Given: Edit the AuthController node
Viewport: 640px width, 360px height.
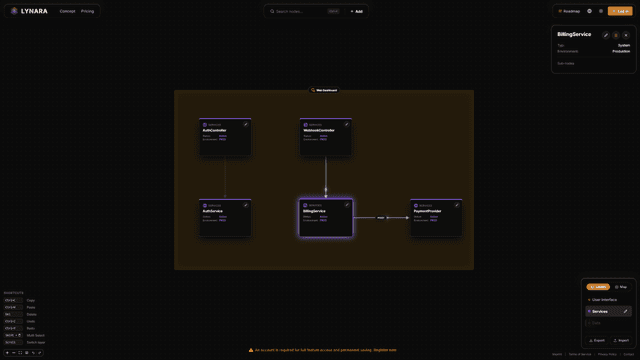Looking at the screenshot, I should point(246,124).
